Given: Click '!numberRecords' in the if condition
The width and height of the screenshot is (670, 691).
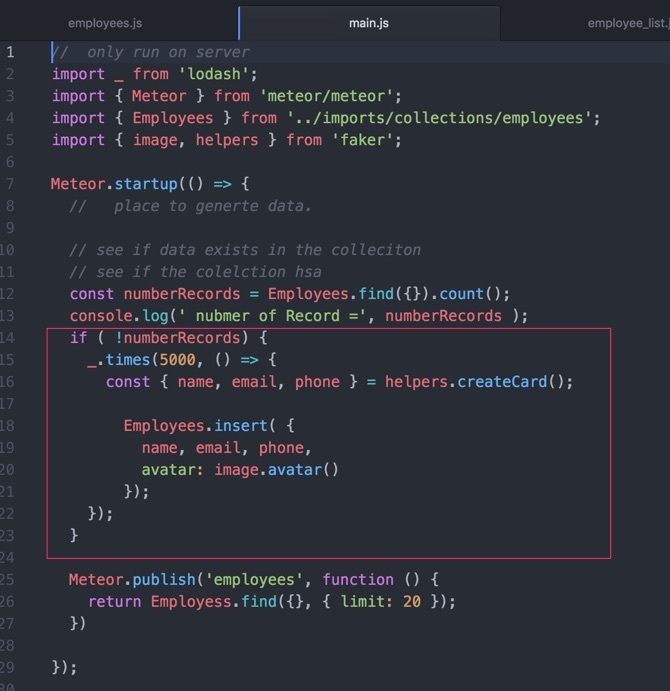Looking at the screenshot, I should pos(177,338).
